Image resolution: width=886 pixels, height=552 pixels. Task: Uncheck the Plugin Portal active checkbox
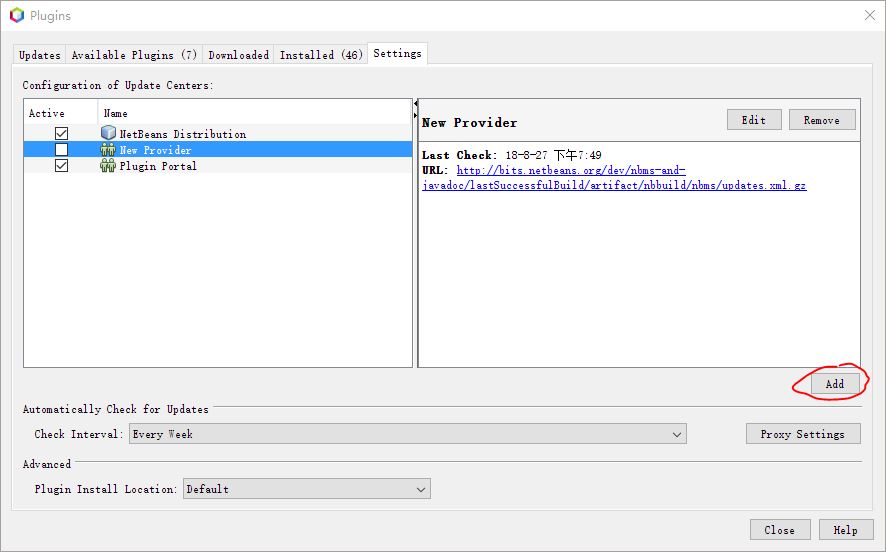61,166
